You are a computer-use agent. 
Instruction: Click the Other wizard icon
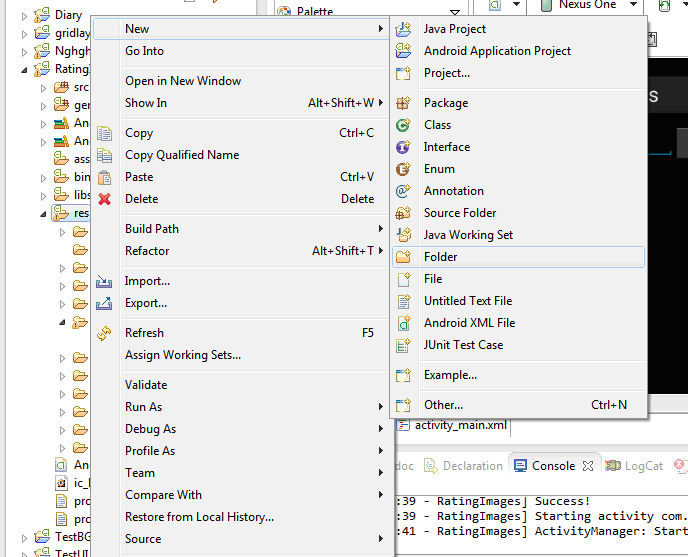403,405
